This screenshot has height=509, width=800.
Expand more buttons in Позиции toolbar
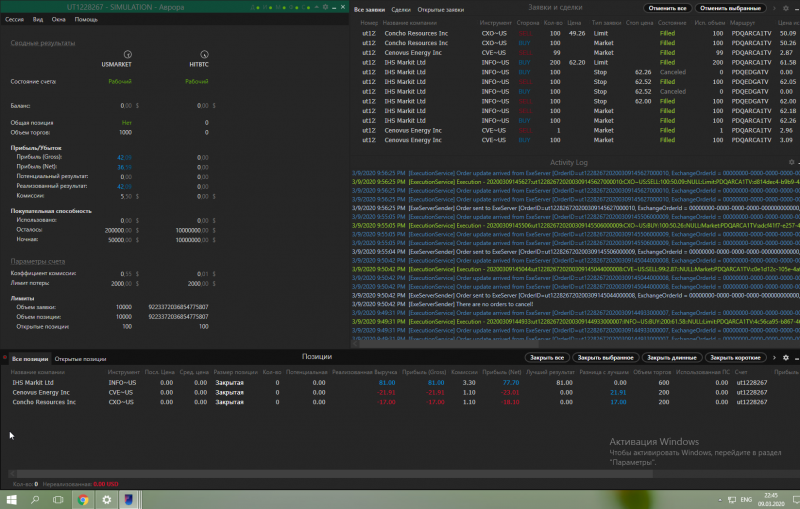tap(774, 358)
